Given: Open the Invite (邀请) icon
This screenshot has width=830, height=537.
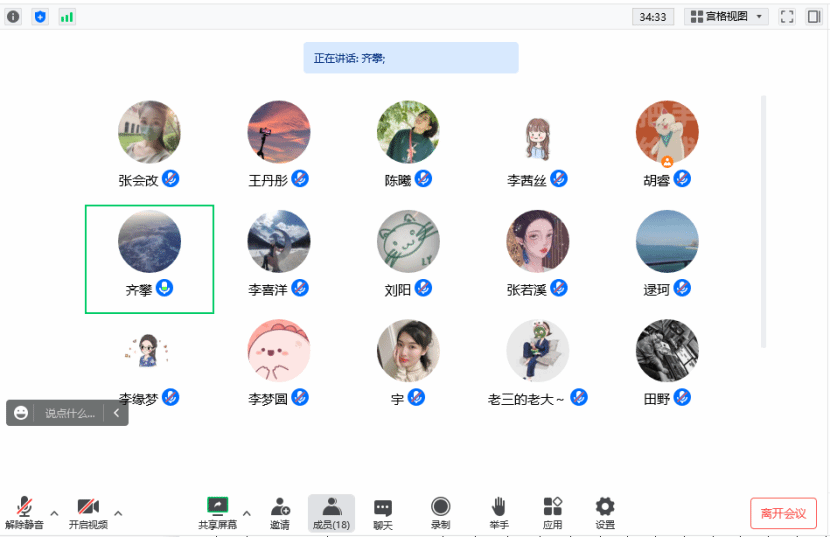Looking at the screenshot, I should (280, 512).
